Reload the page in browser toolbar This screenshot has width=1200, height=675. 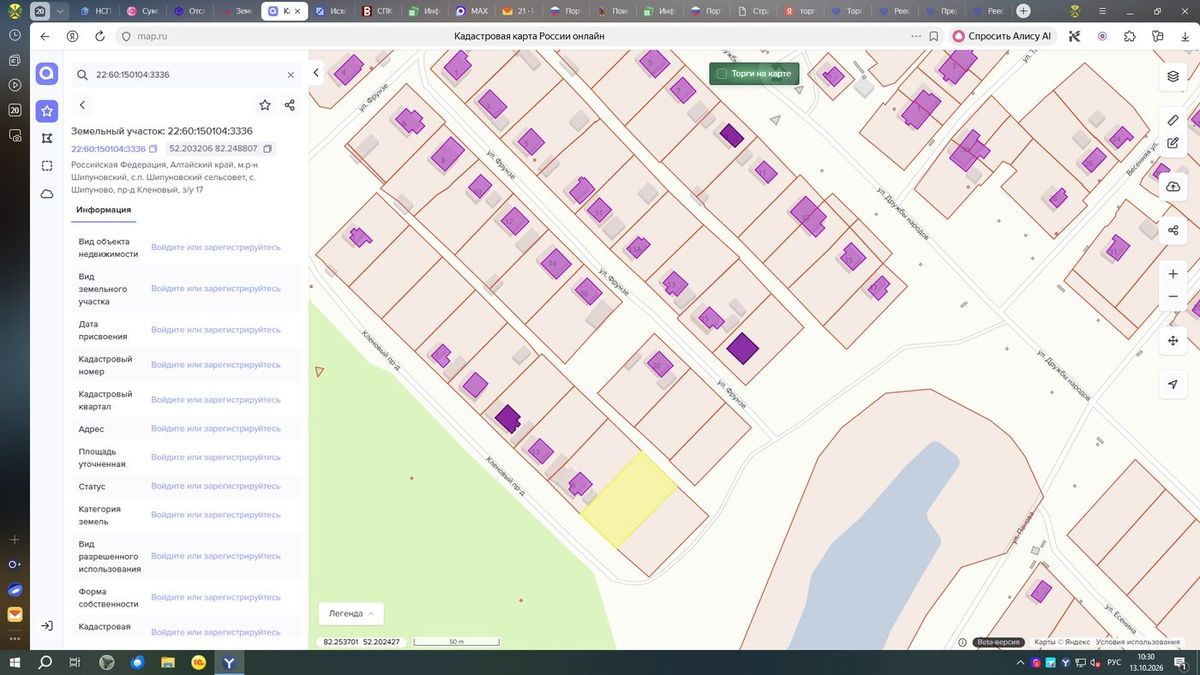point(100,36)
